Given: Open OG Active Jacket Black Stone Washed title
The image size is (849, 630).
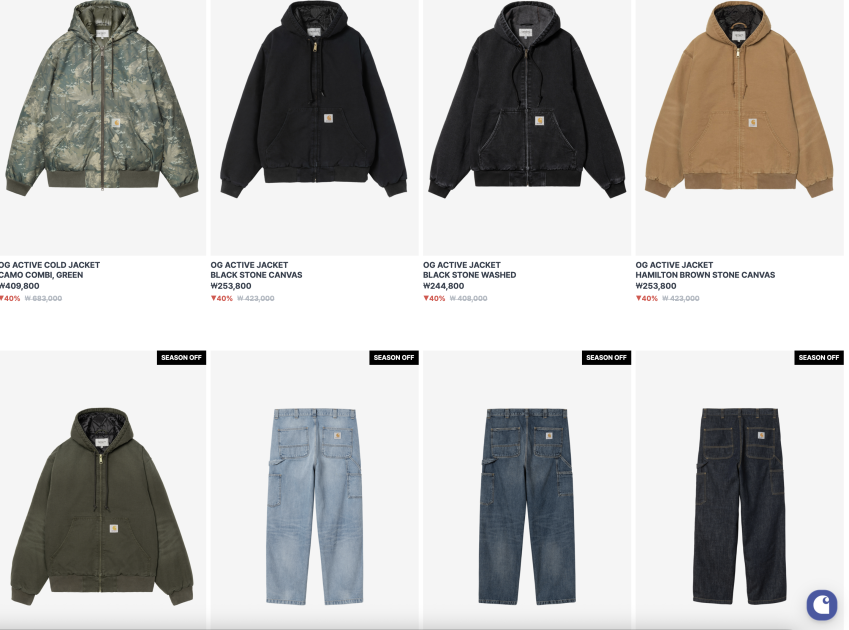Looking at the screenshot, I should coord(469,270).
